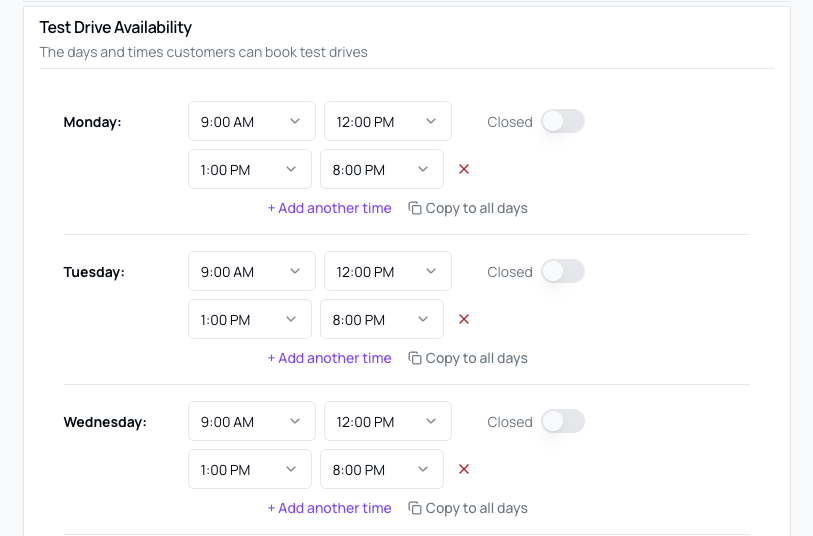Open Wednesday 12:00 PM end time dropdown
The width and height of the screenshot is (813, 536).
(x=388, y=421)
